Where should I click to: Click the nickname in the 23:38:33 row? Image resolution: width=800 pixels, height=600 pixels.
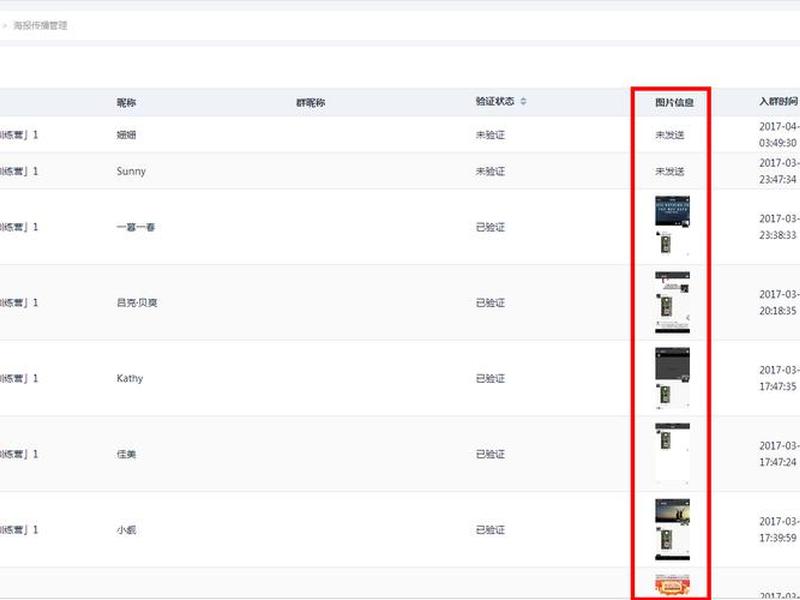tap(136, 227)
